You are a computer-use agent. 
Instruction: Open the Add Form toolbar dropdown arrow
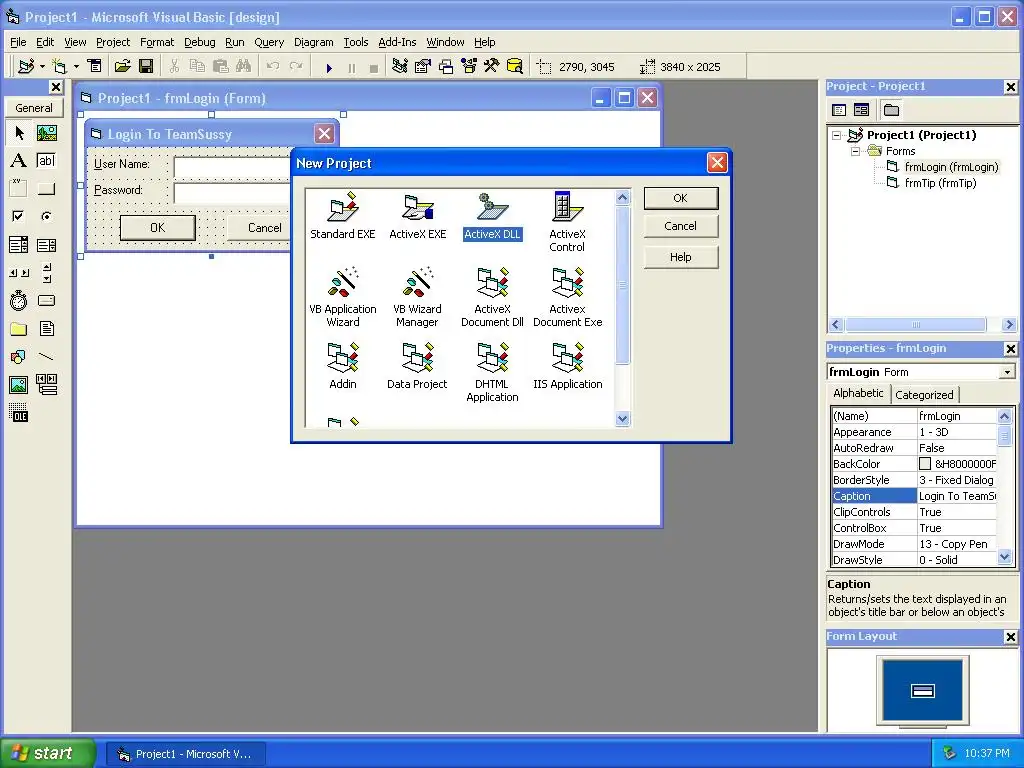(x=76, y=67)
